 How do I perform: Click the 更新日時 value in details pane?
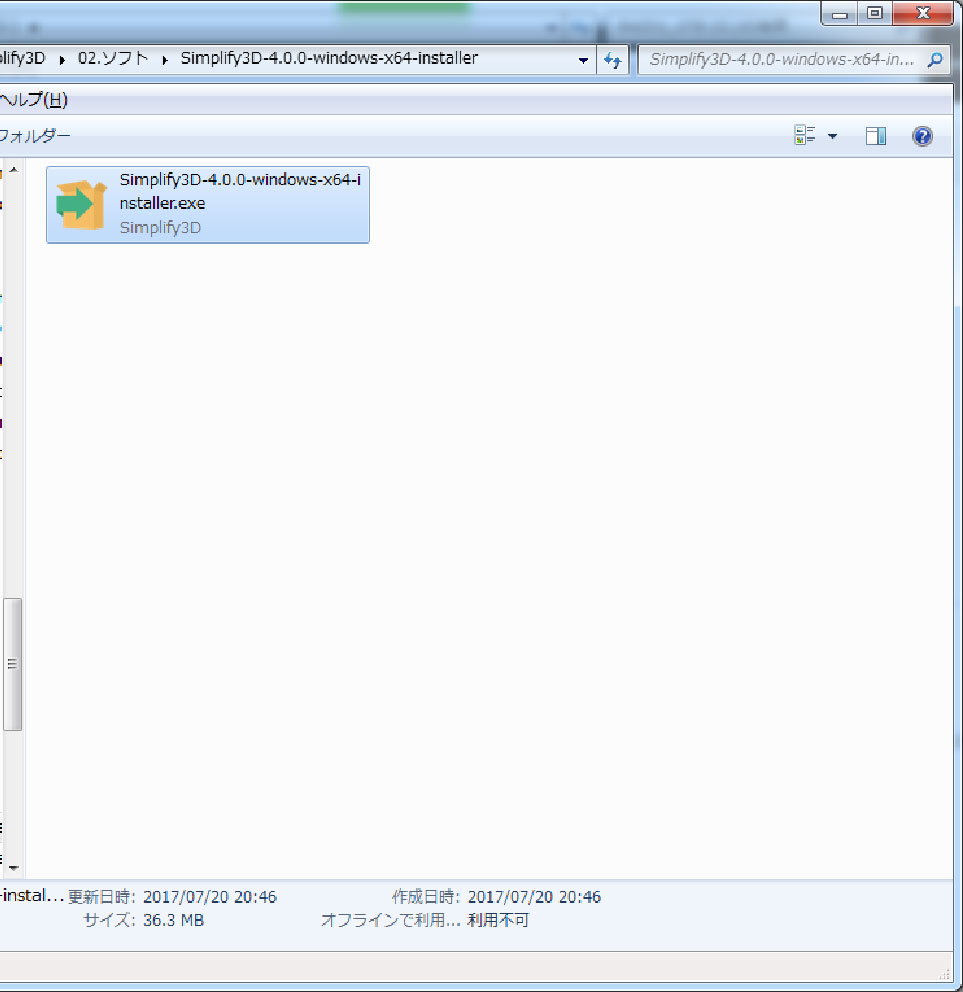pos(209,897)
